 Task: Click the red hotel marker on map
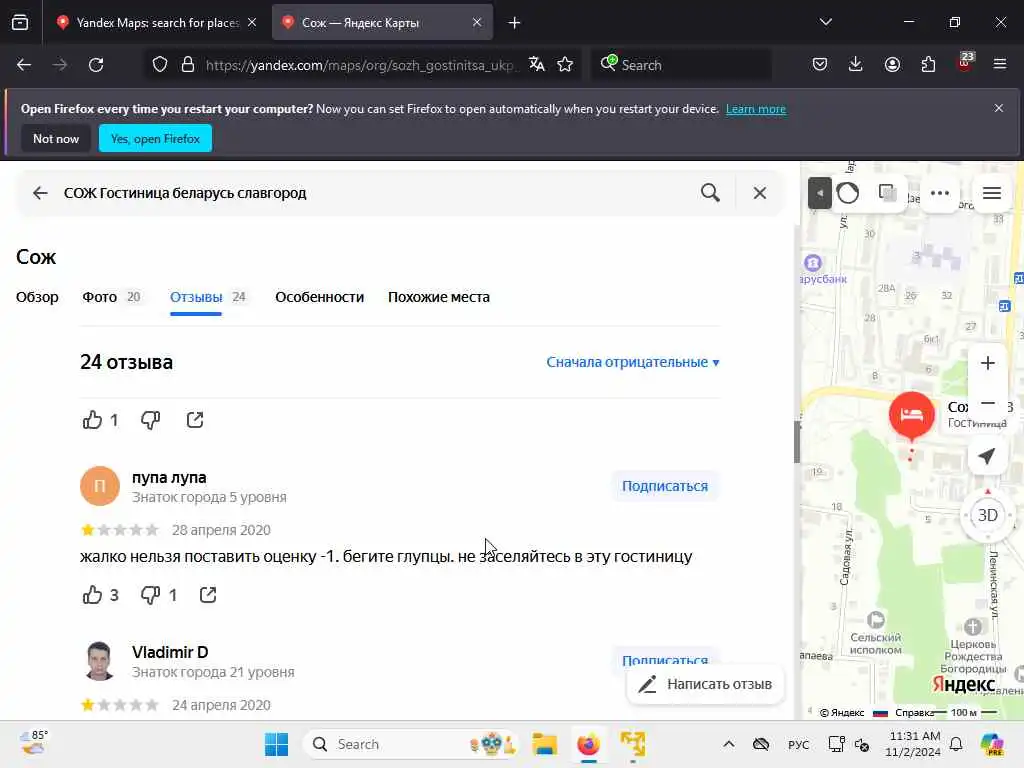[912, 415]
